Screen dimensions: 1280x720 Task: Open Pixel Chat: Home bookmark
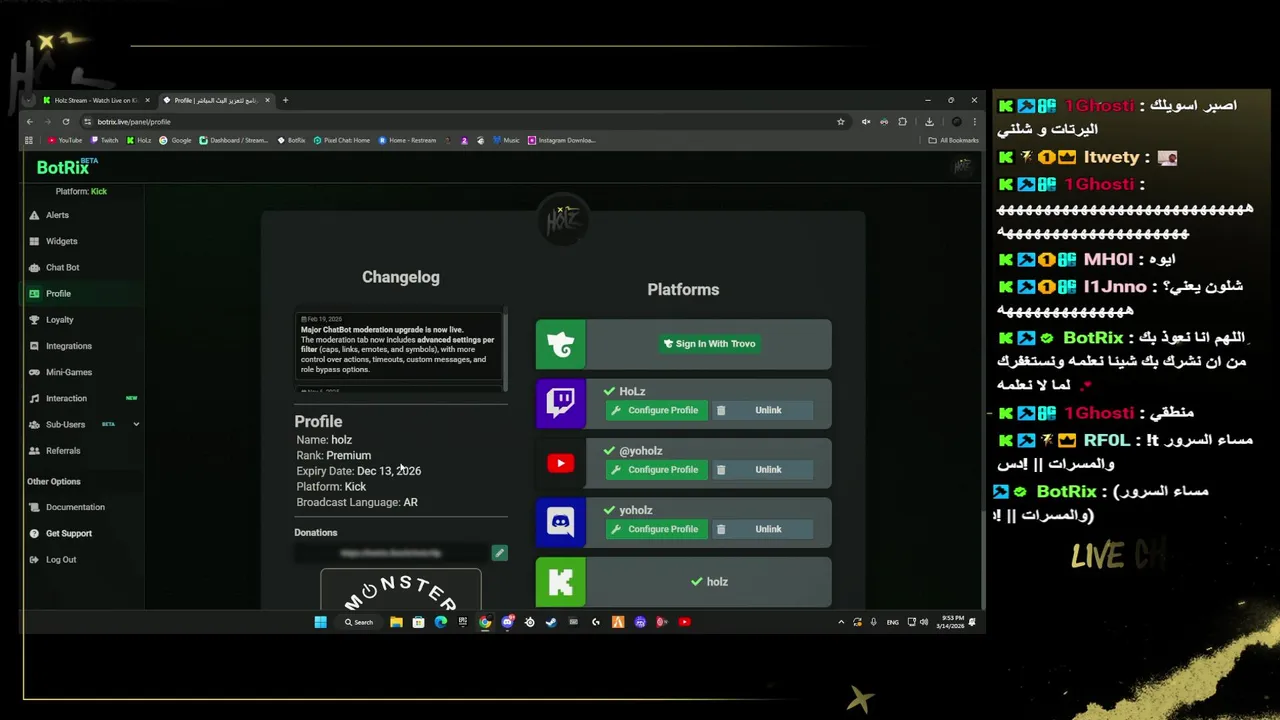pyautogui.click(x=341, y=140)
